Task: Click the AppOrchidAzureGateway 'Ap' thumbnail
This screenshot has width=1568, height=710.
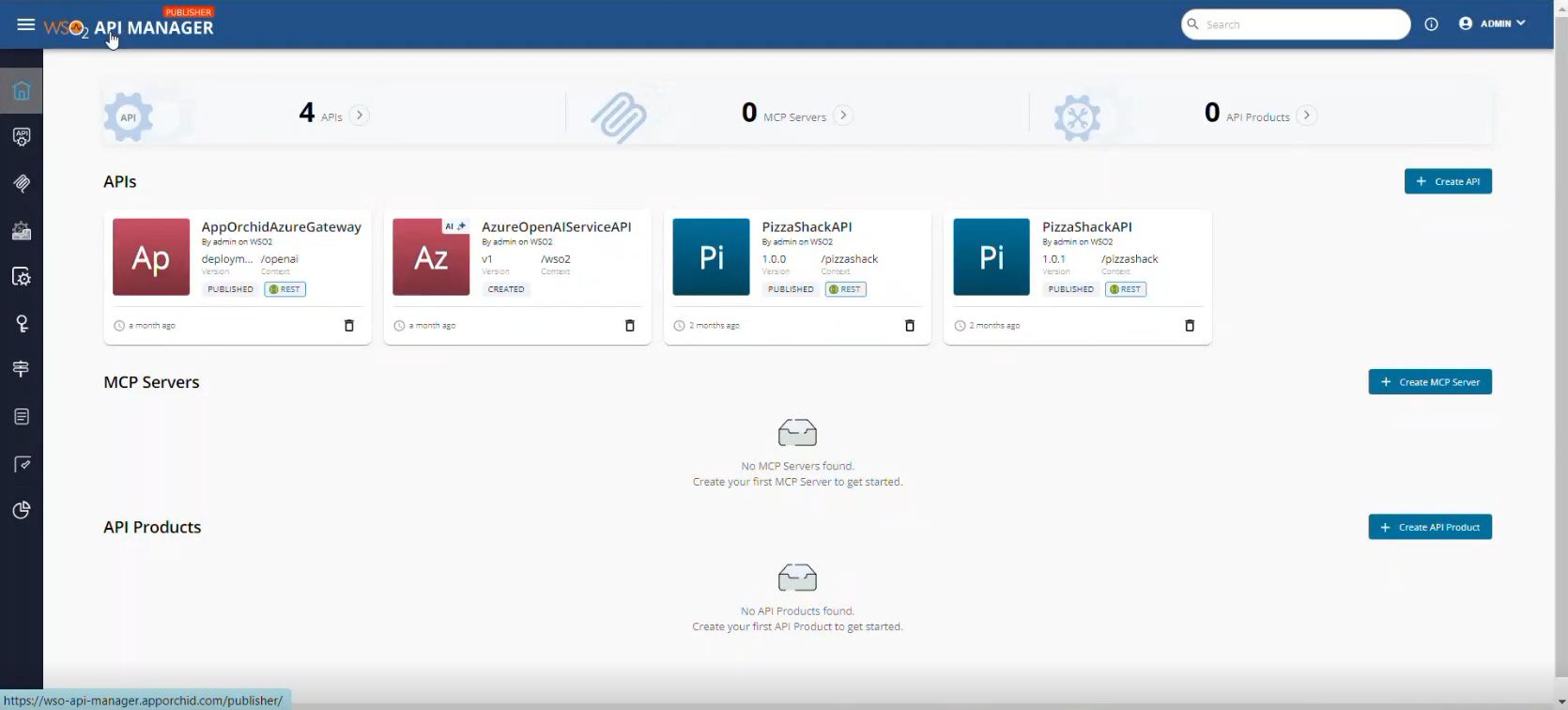Action: pyautogui.click(x=151, y=257)
